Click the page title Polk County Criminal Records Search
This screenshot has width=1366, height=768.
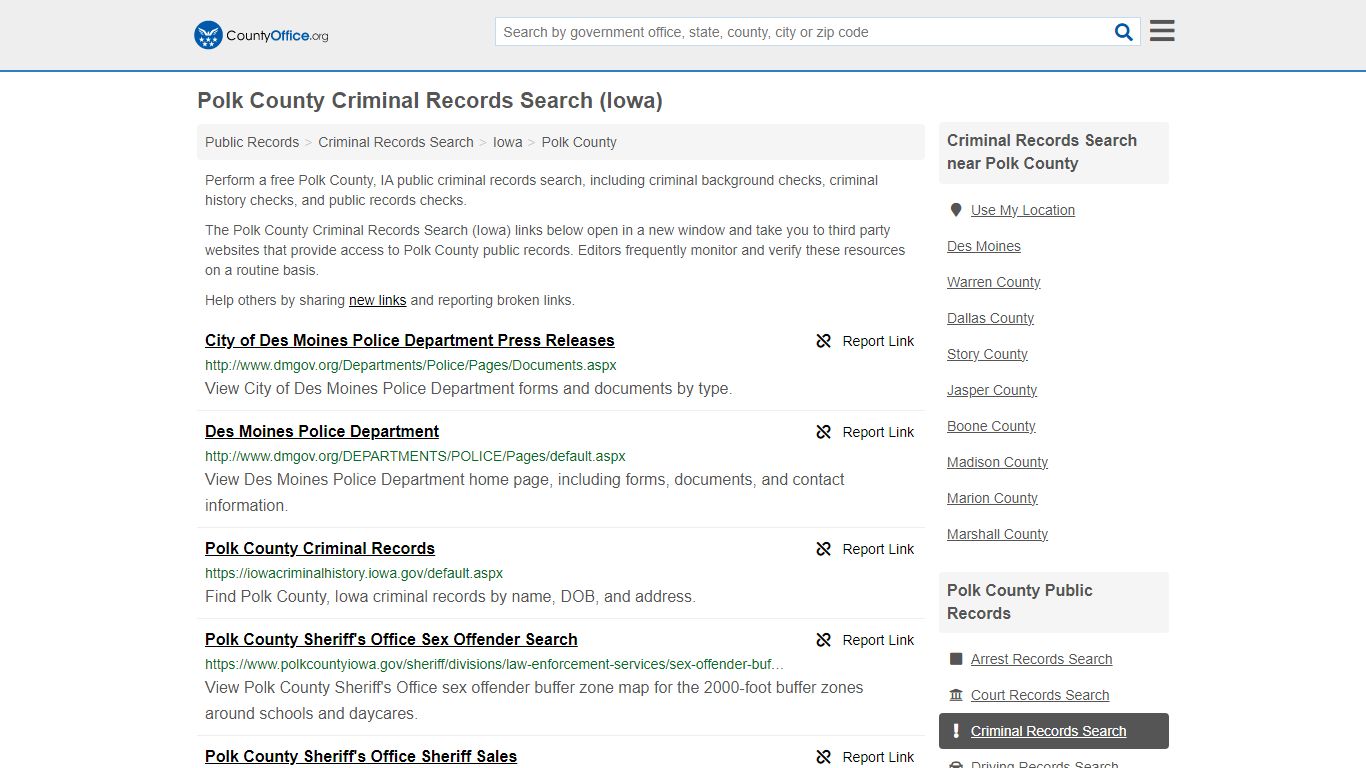point(430,101)
